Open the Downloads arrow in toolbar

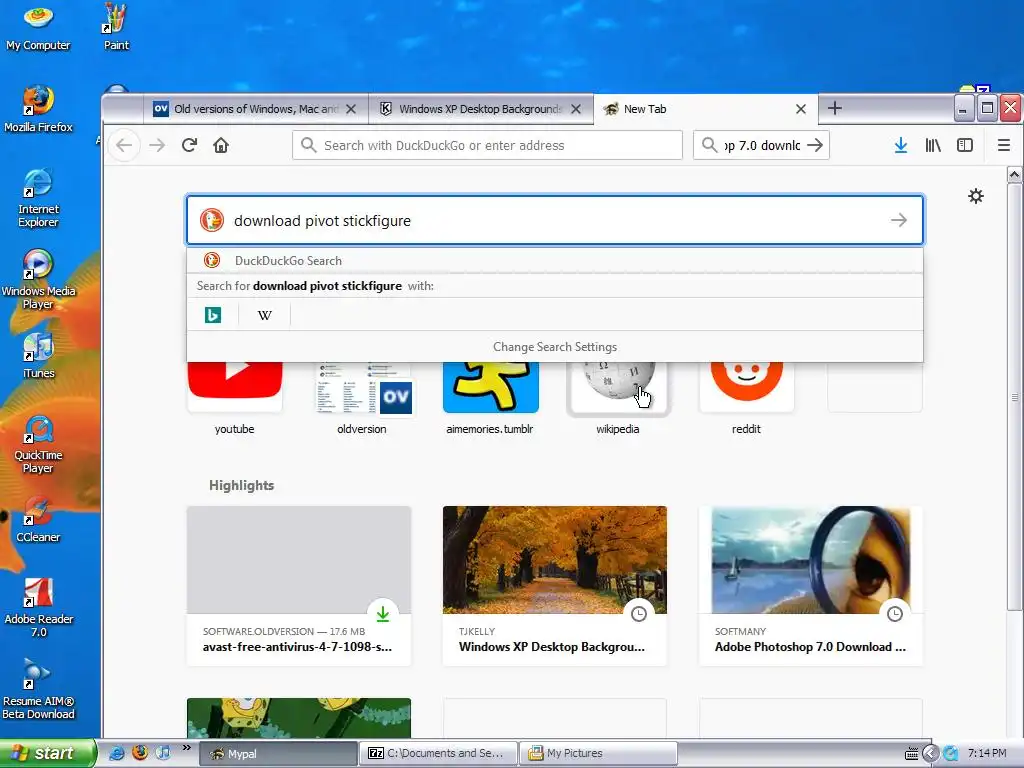[901, 145]
